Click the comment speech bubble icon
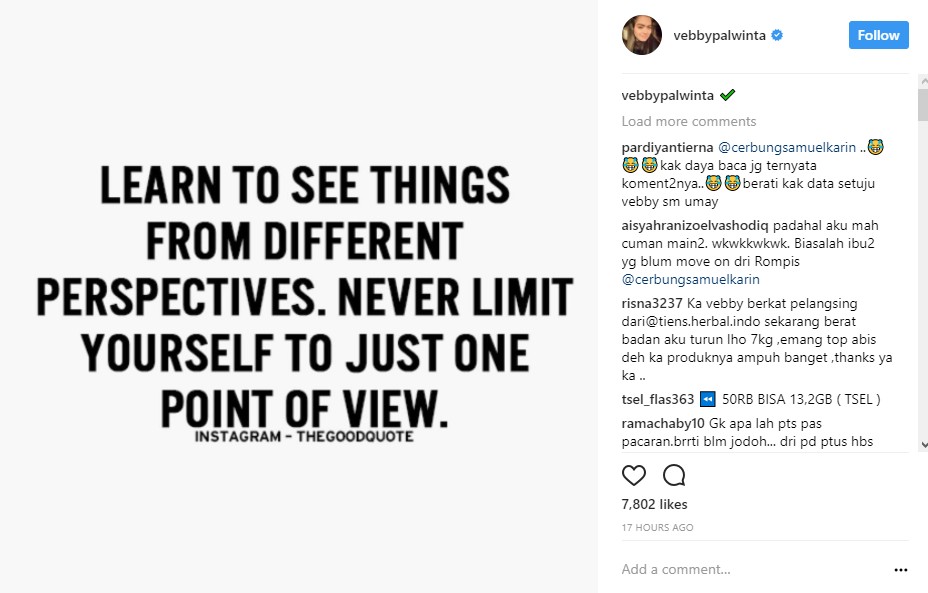This screenshot has height=593, width=928. click(x=674, y=475)
